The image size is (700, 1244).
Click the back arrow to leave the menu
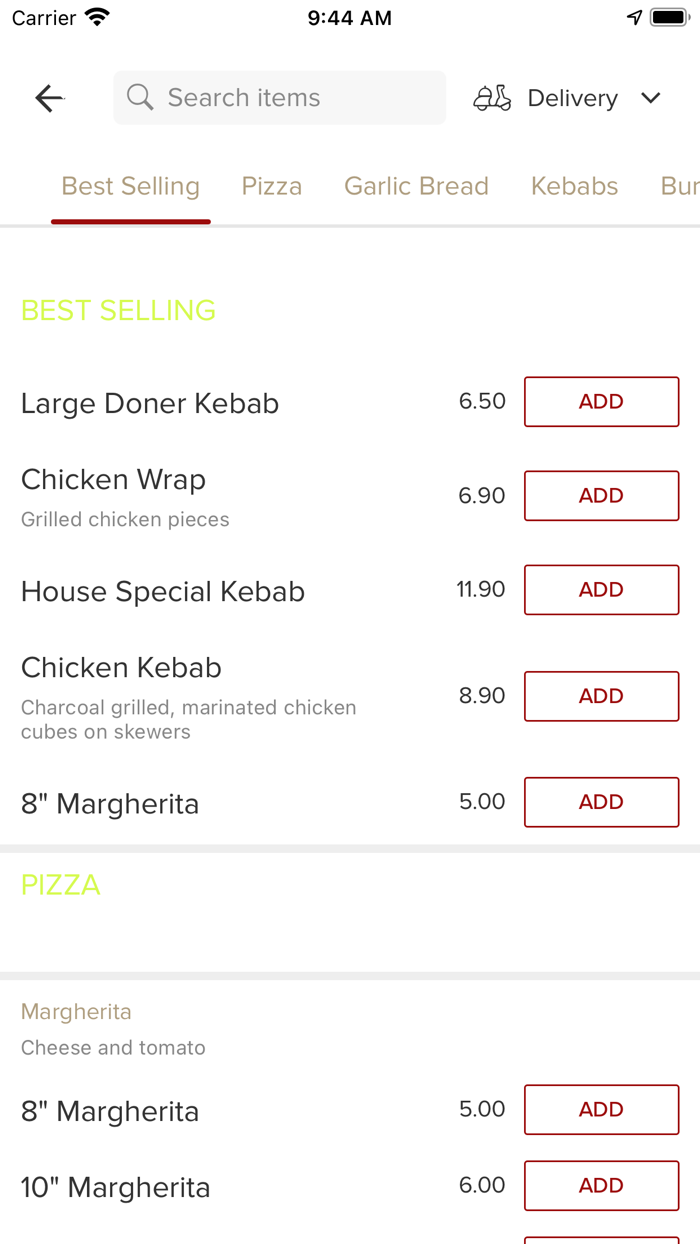click(x=48, y=98)
